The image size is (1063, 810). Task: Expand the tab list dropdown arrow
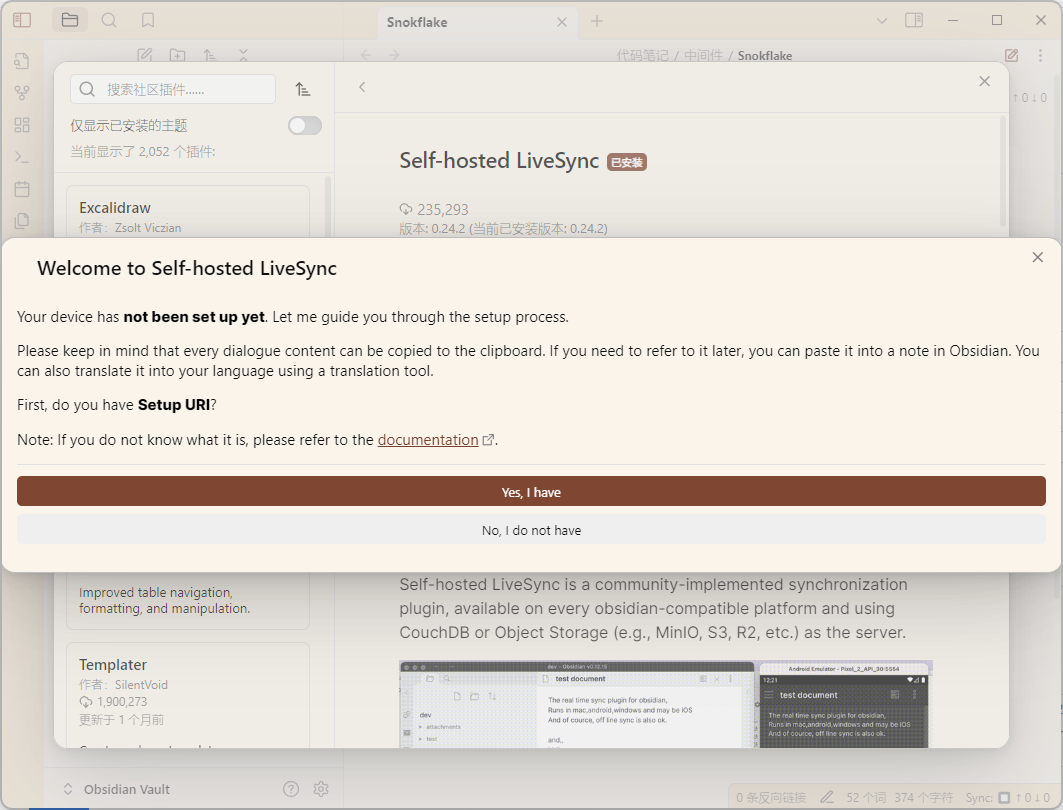tap(881, 21)
